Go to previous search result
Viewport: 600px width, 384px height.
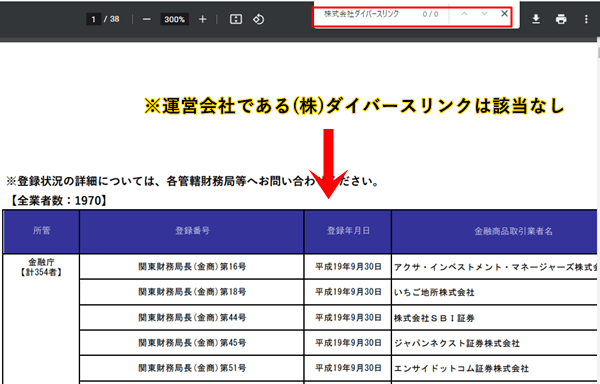tap(464, 14)
